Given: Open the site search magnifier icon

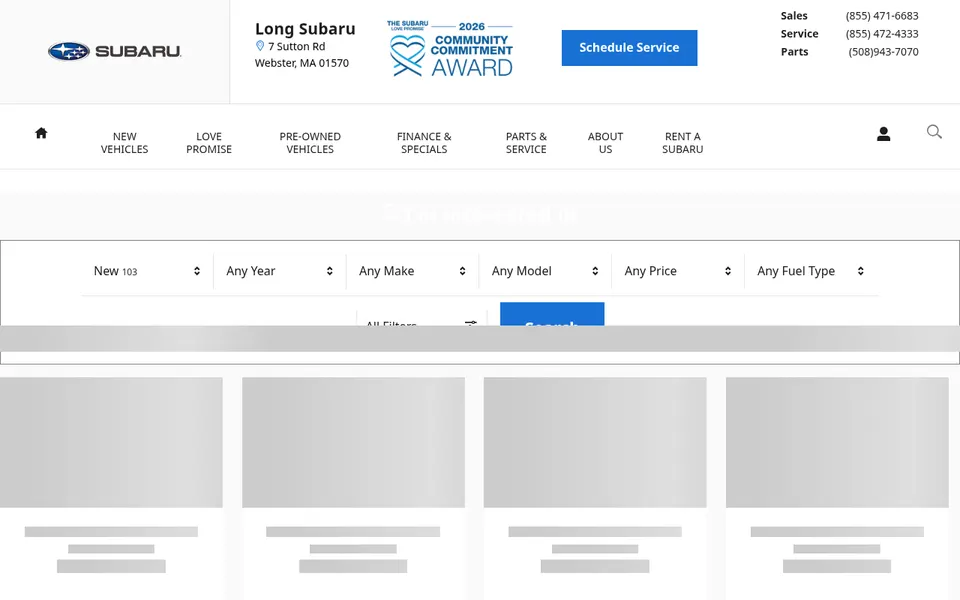Looking at the screenshot, I should [934, 132].
